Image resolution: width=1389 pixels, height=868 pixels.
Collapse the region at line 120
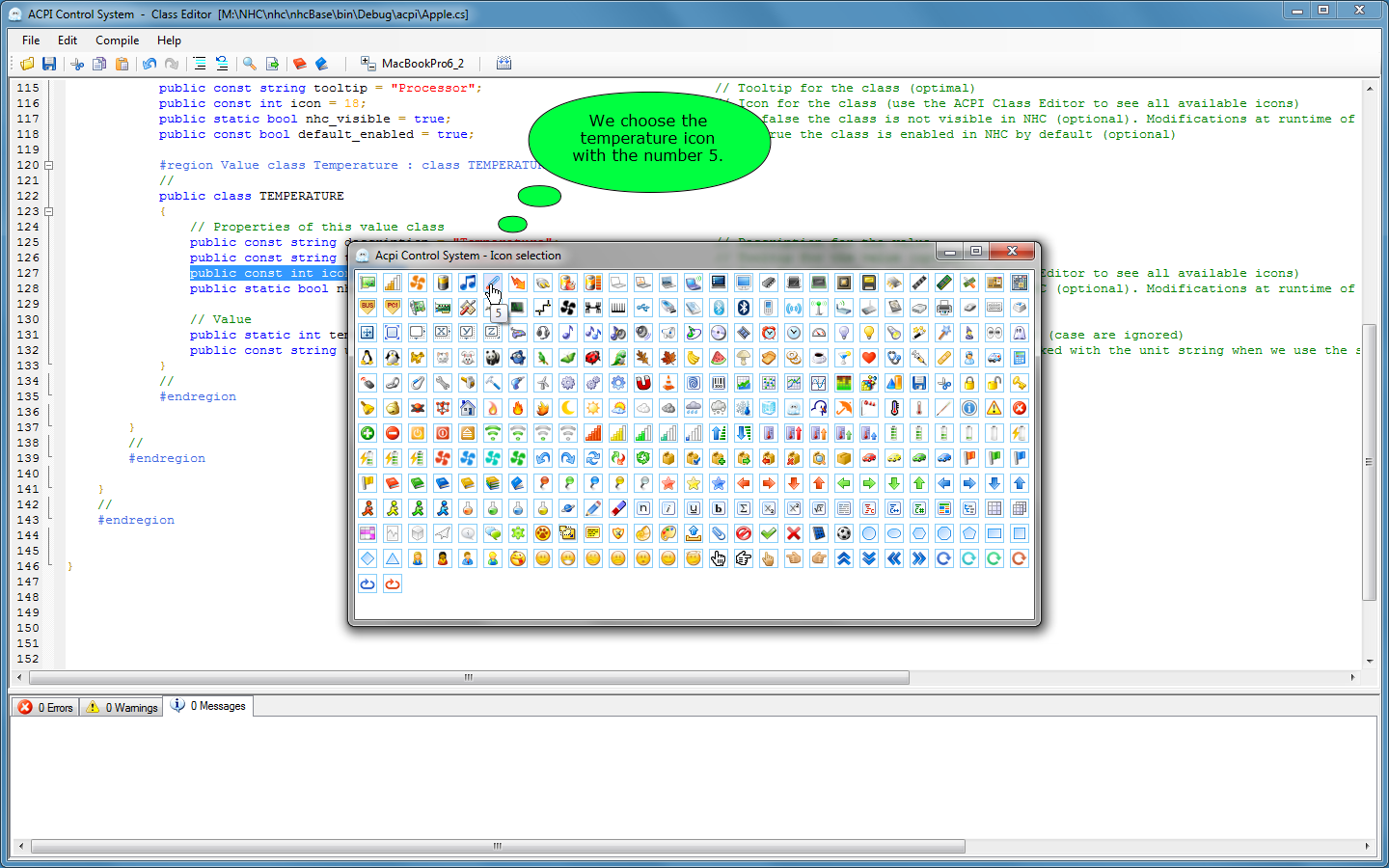(x=49, y=165)
